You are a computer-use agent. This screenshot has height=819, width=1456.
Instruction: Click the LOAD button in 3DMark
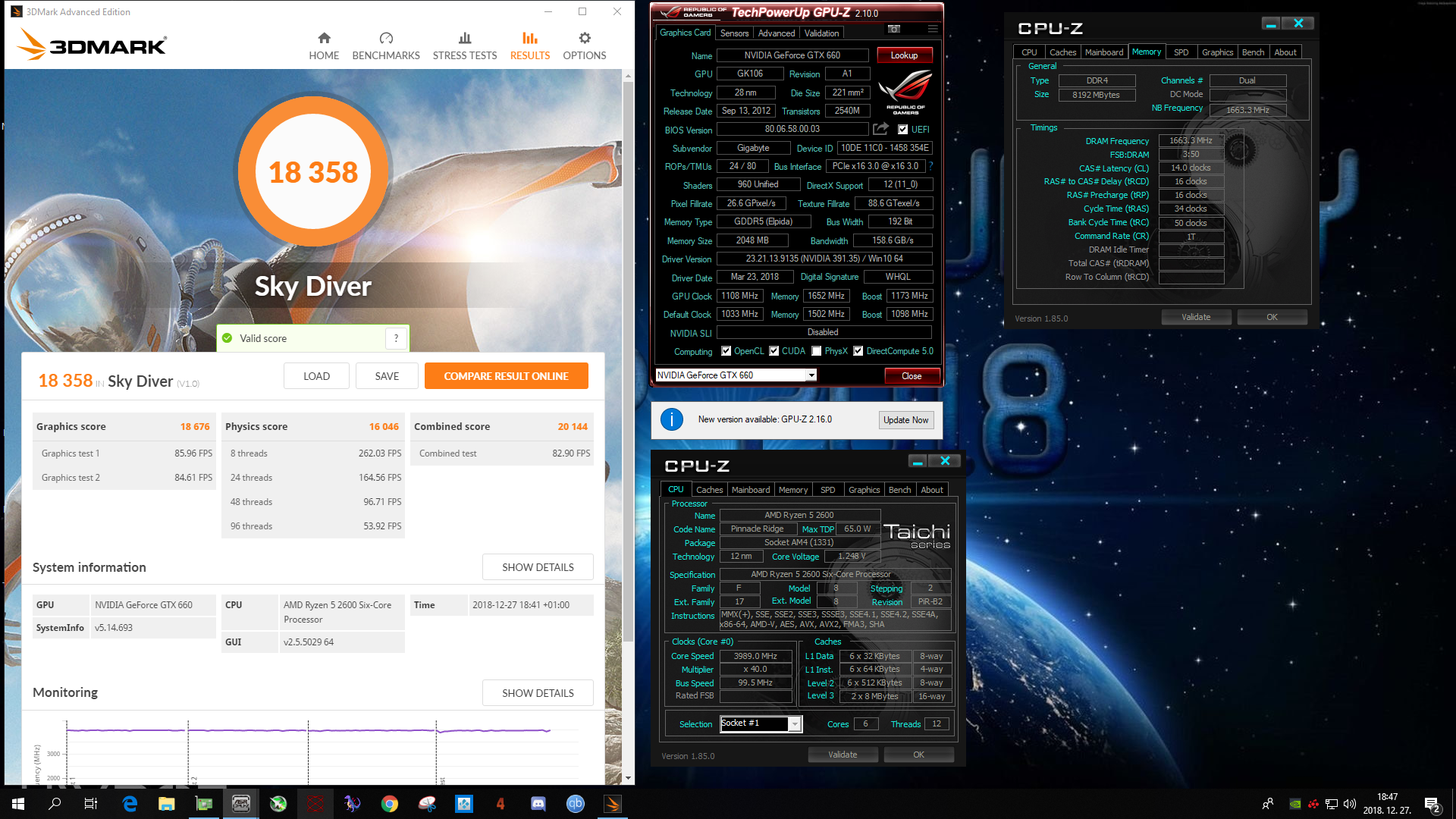point(316,376)
